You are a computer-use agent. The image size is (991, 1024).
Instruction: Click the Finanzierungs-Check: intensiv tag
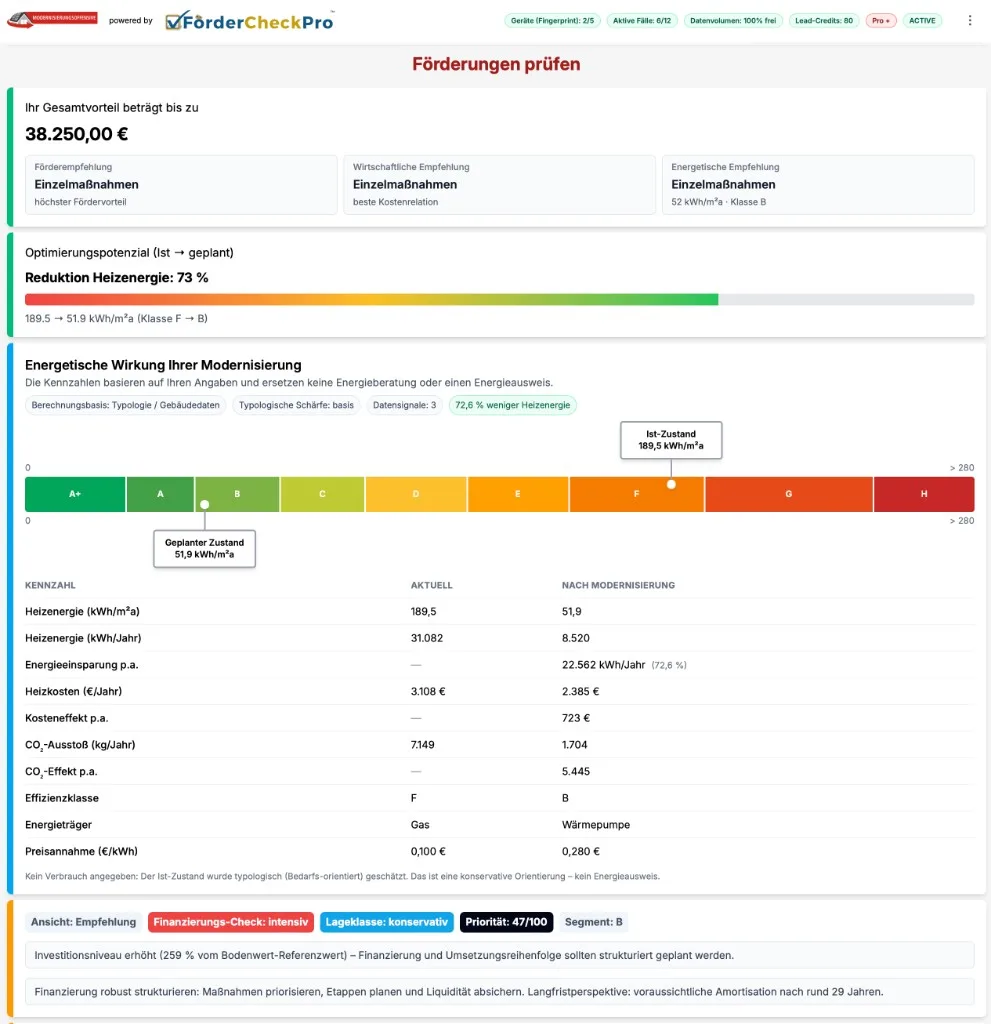[x=231, y=922]
